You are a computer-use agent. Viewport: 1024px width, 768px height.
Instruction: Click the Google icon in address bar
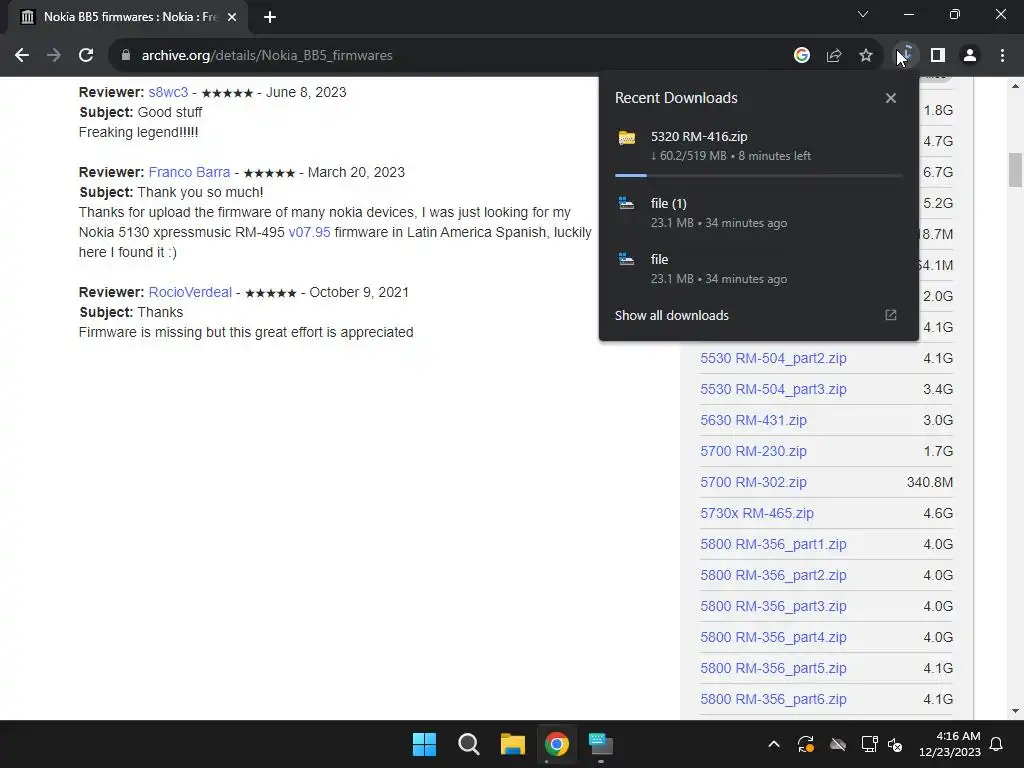pyautogui.click(x=801, y=56)
